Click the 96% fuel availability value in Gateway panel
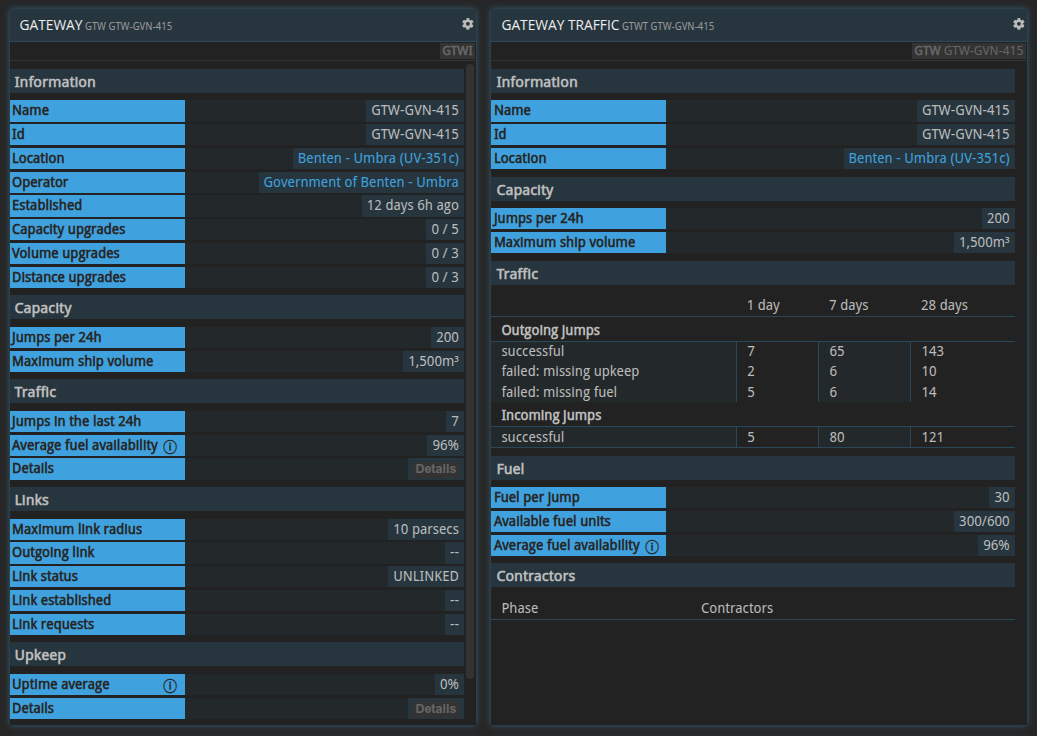The width and height of the screenshot is (1037, 736). tap(445, 445)
